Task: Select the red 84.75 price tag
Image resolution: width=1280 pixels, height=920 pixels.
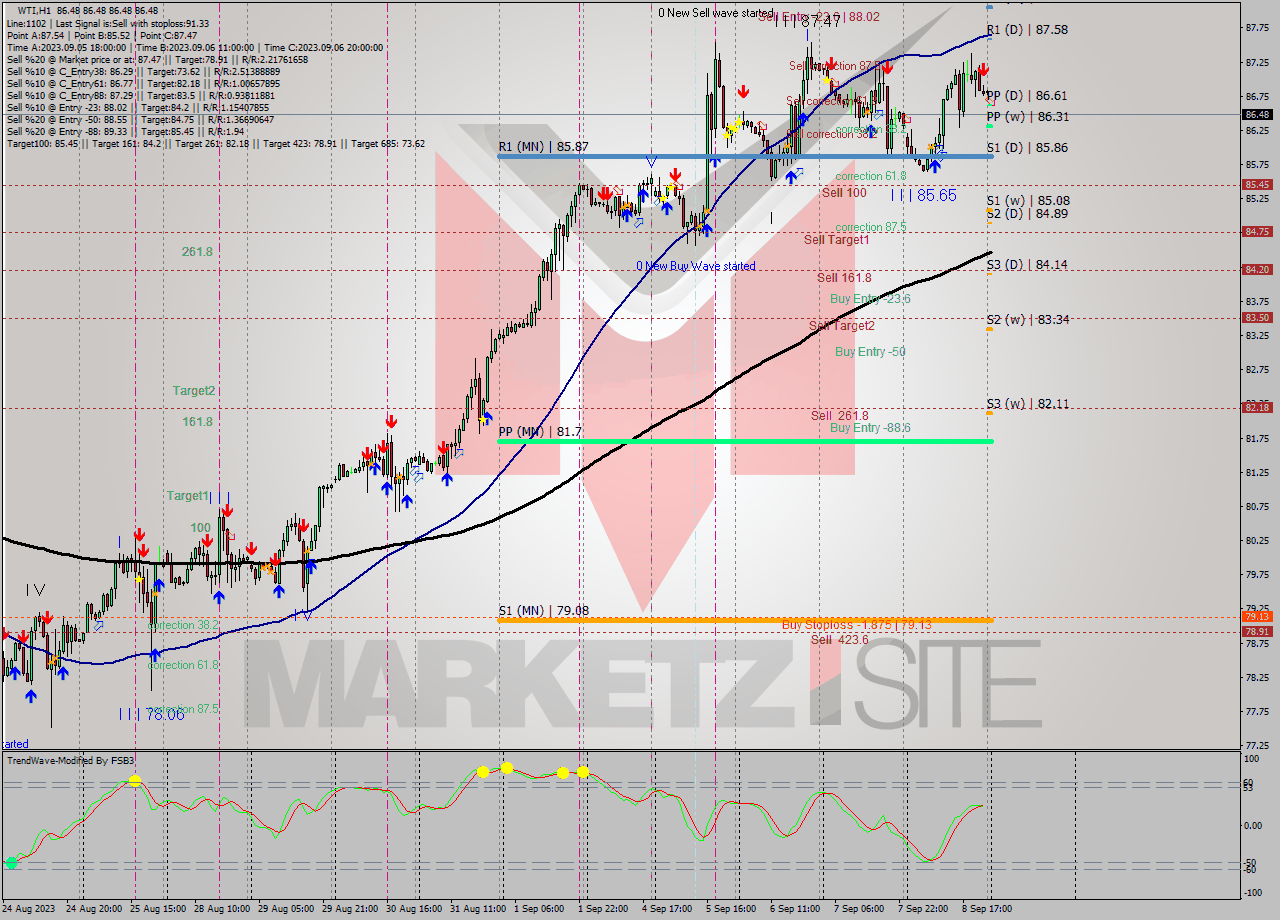Action: click(1257, 231)
